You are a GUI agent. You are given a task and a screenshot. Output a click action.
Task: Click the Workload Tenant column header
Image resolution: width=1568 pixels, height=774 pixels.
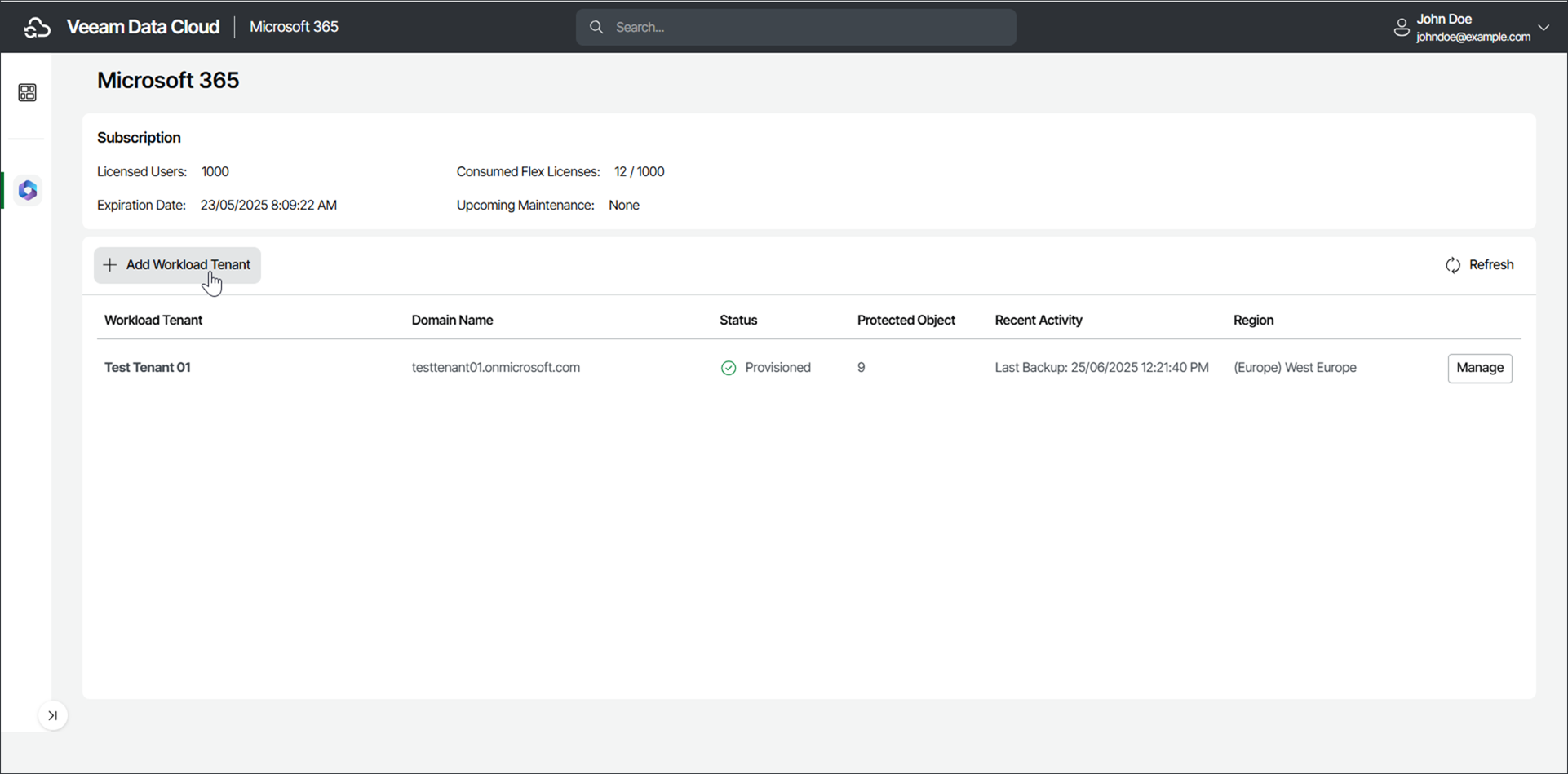tap(153, 321)
